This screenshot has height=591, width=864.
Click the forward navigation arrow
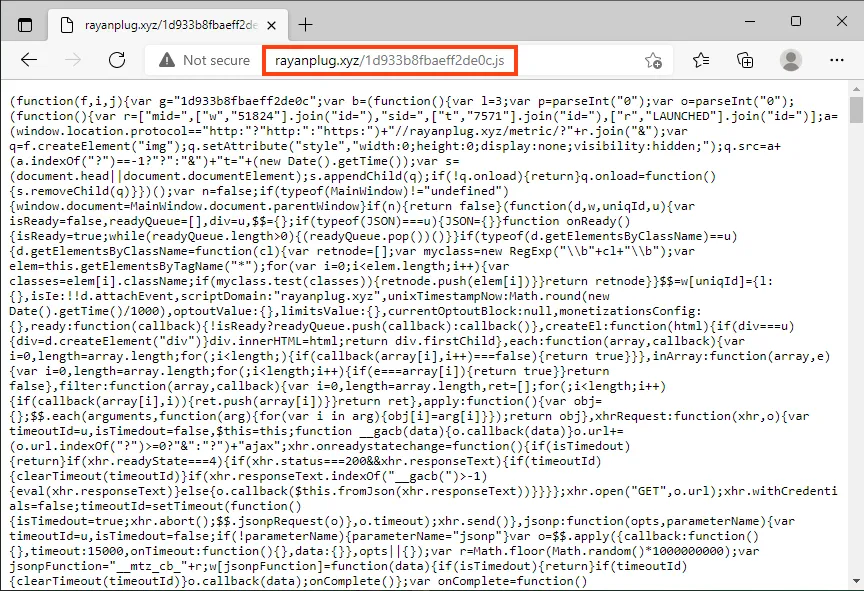tap(73, 60)
